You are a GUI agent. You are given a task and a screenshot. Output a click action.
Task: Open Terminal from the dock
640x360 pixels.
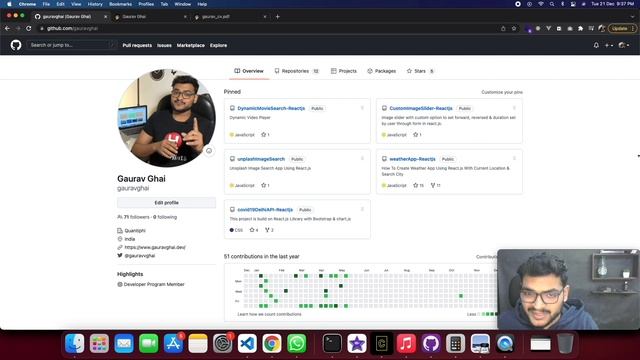click(332, 343)
